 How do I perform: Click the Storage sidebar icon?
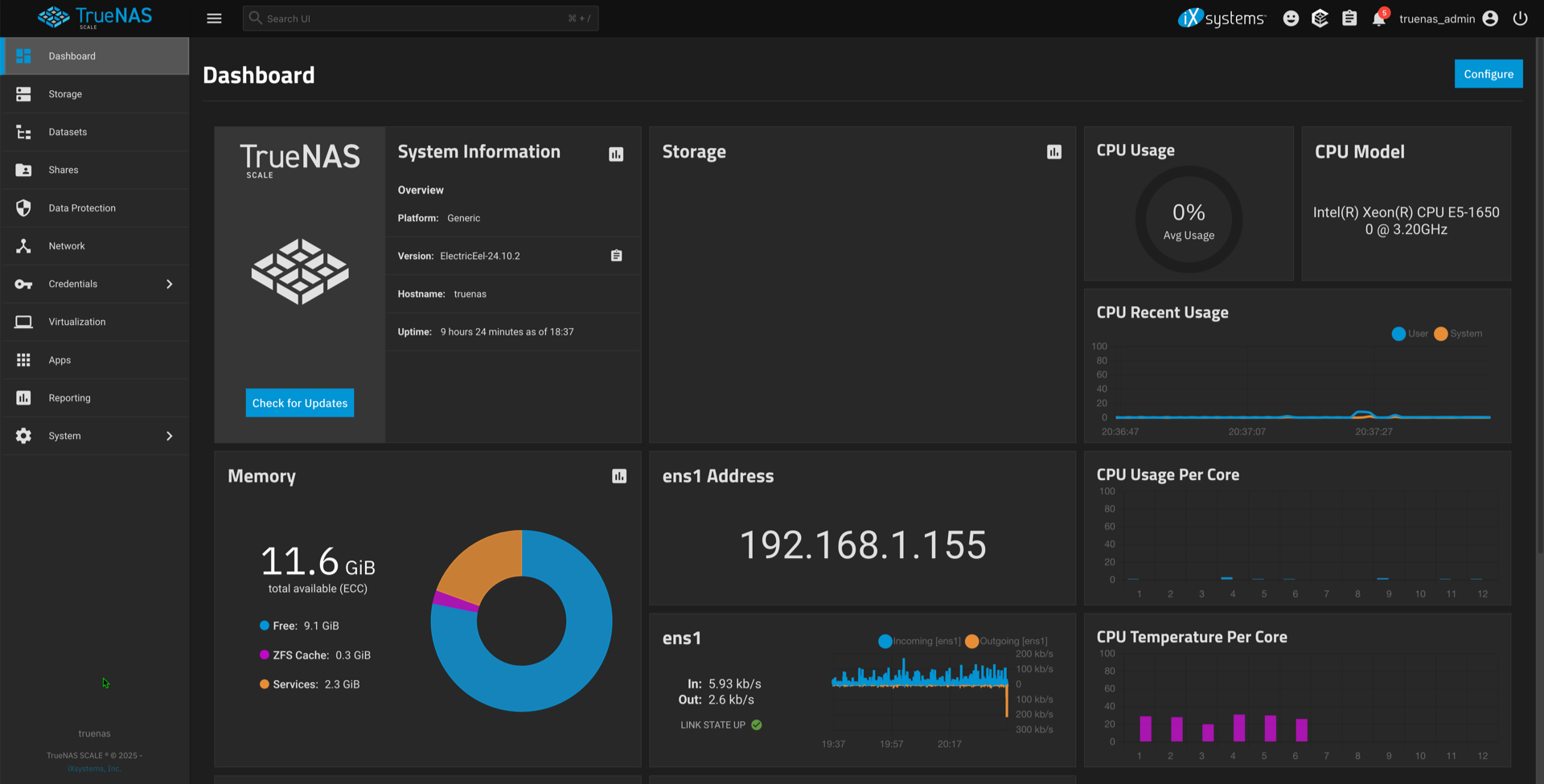[x=23, y=94]
